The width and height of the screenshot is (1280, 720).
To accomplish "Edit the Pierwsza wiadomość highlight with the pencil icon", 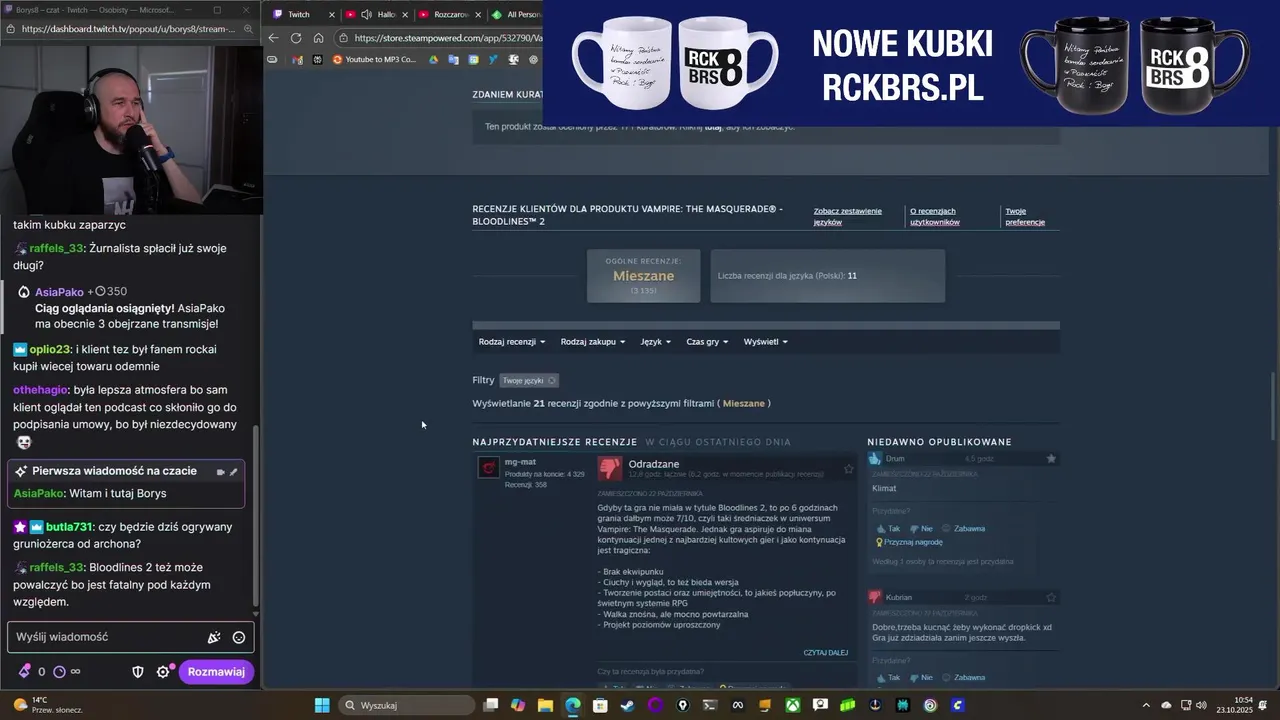I will coord(233,472).
